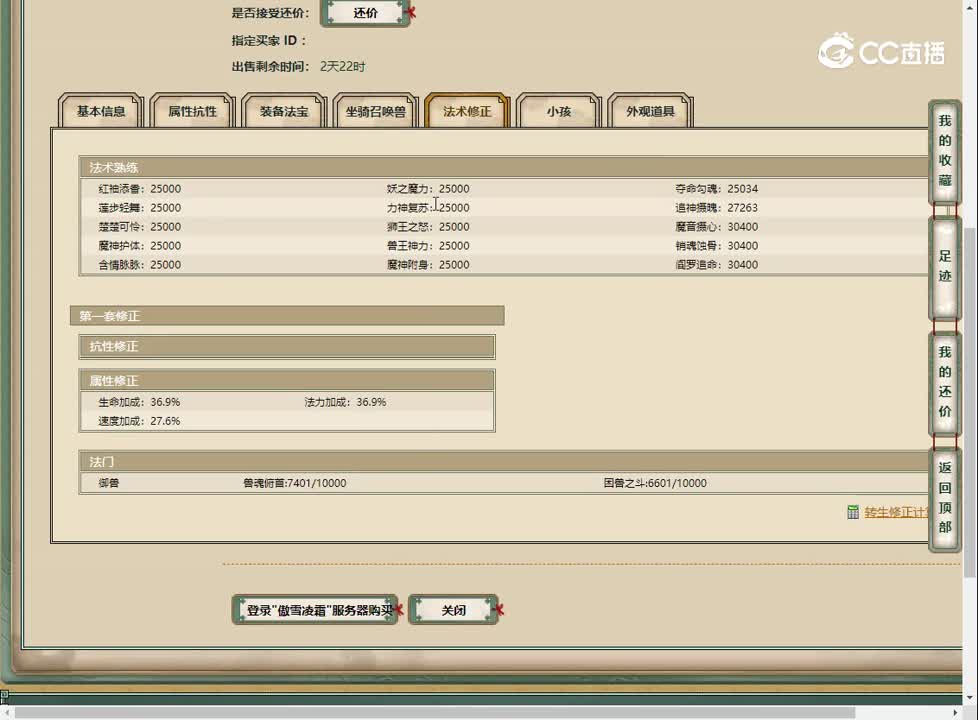Screen dimensions: 978x720
Task: Click the 登录"傲雪凌霜"服务器购买 button
Action: point(314,610)
